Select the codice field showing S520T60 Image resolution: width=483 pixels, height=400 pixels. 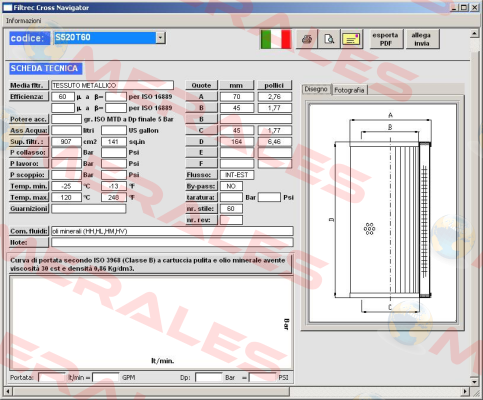coord(105,38)
